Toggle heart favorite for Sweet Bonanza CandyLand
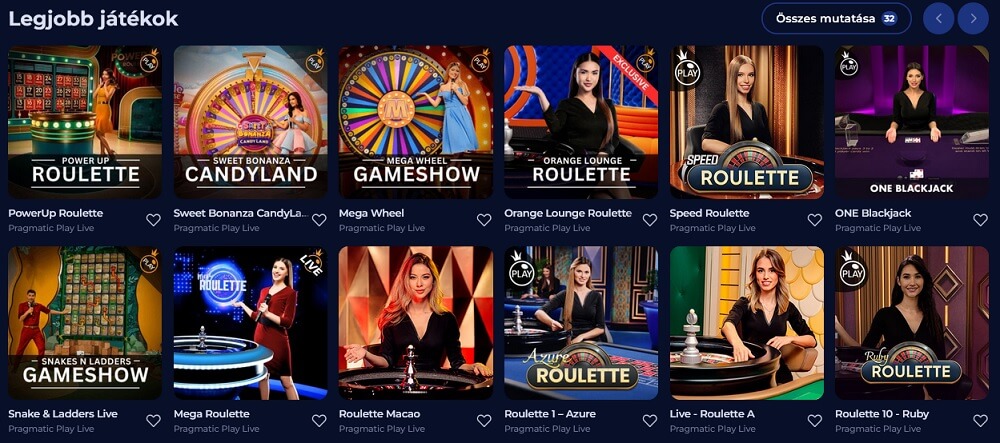This screenshot has width=1000, height=443. click(x=319, y=220)
